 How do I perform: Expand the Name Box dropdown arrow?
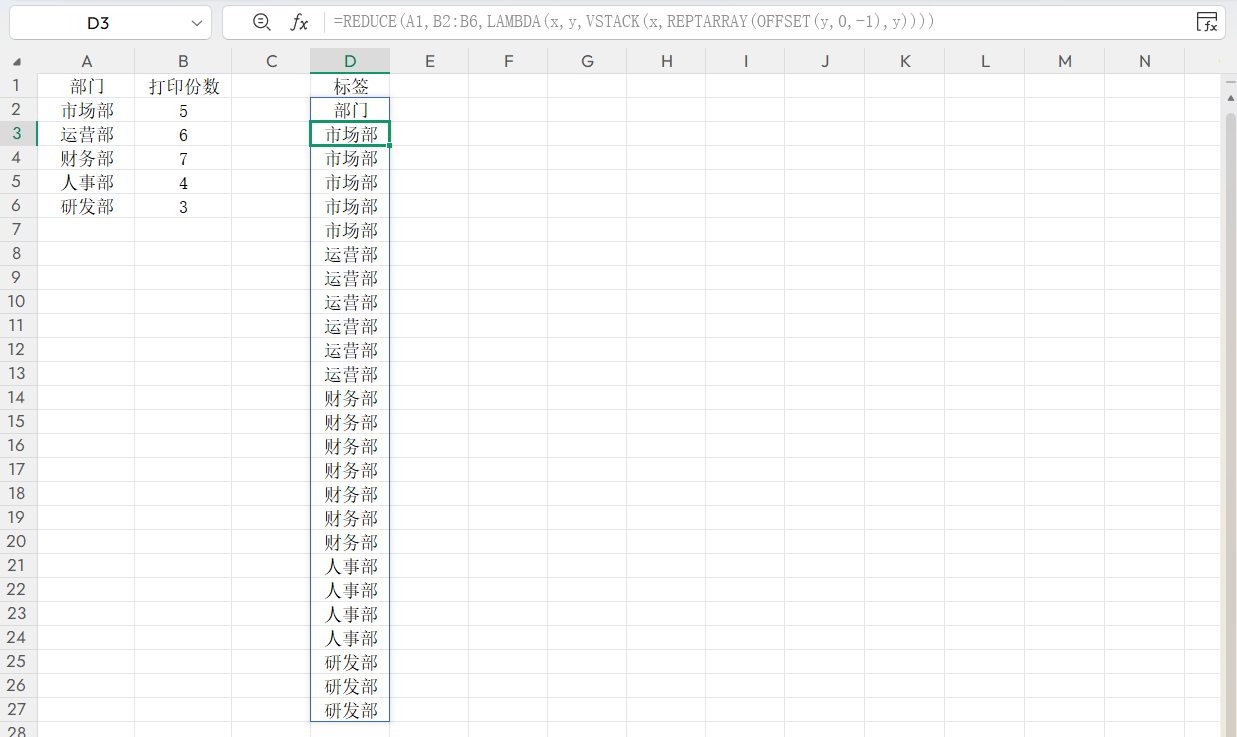coord(195,22)
